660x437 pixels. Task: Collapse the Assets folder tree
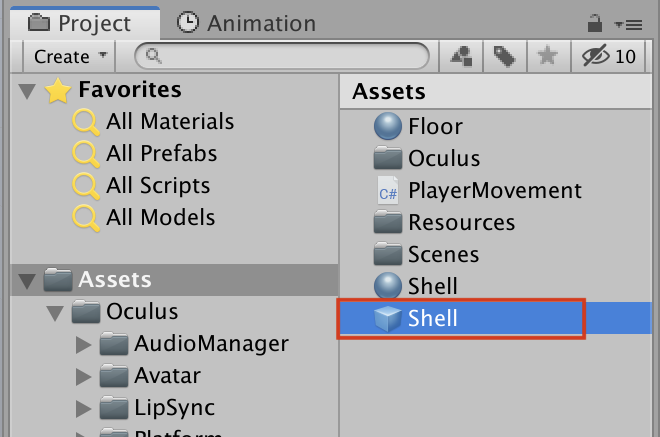[26, 280]
